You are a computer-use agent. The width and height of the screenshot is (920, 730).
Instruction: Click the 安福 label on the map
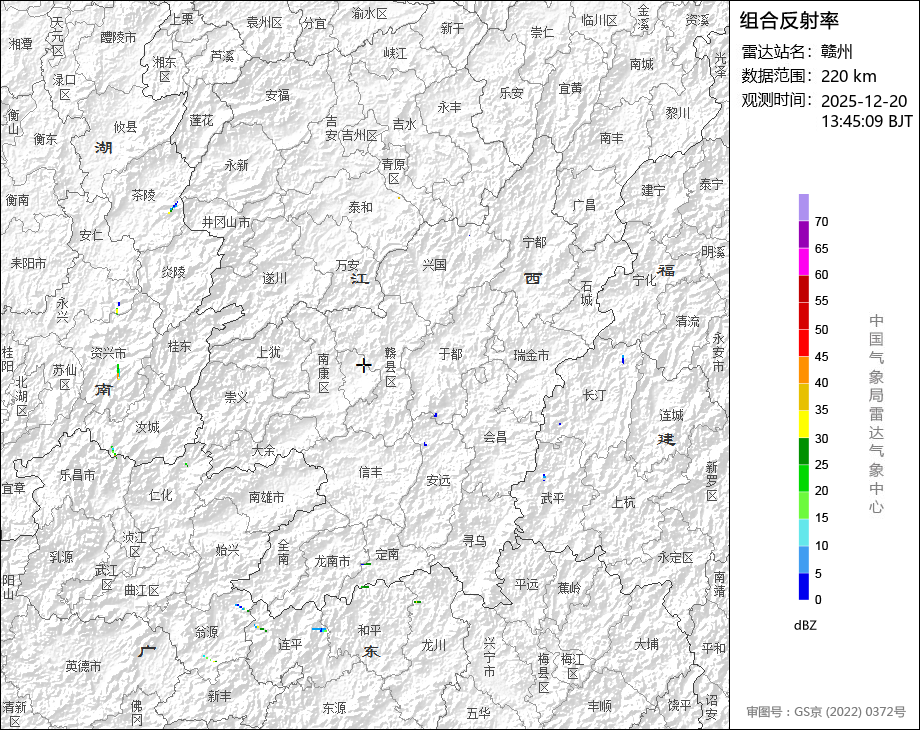click(277, 94)
